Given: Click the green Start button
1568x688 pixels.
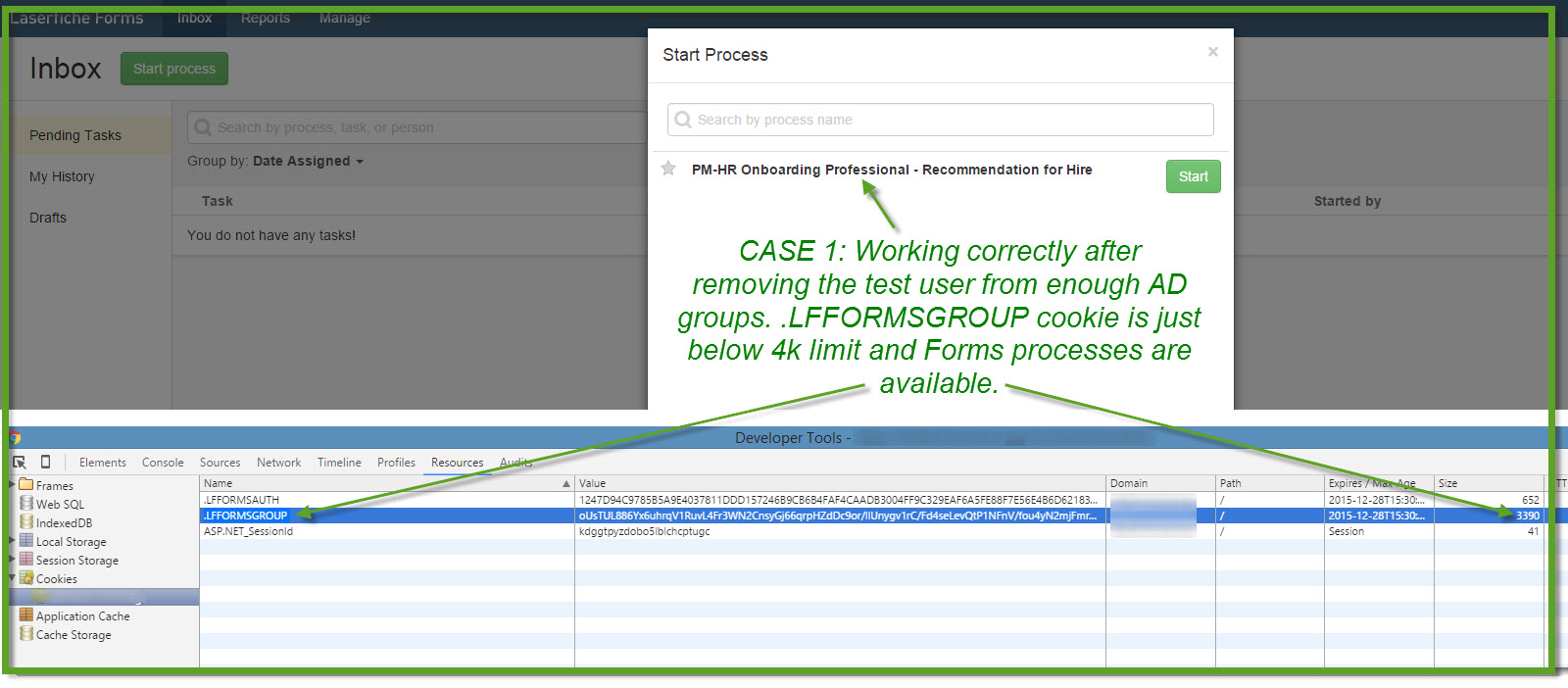Looking at the screenshot, I should [1193, 176].
